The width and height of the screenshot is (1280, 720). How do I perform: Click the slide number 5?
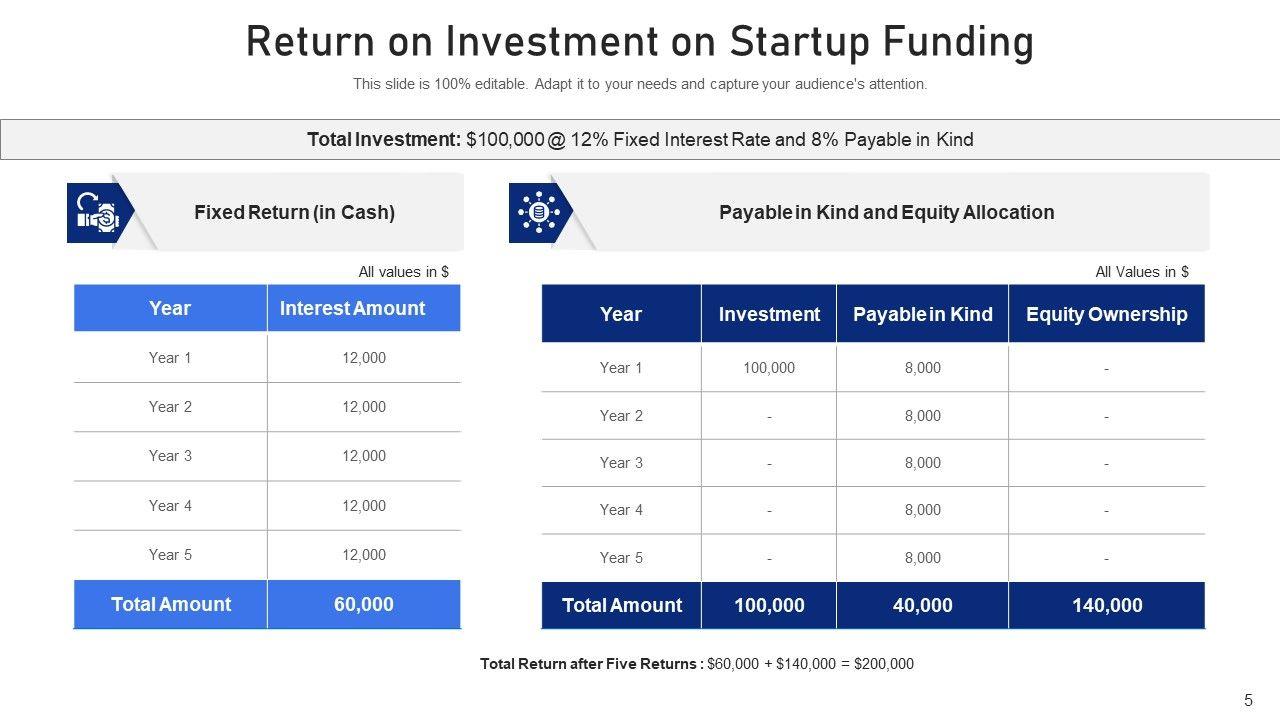click(1248, 700)
